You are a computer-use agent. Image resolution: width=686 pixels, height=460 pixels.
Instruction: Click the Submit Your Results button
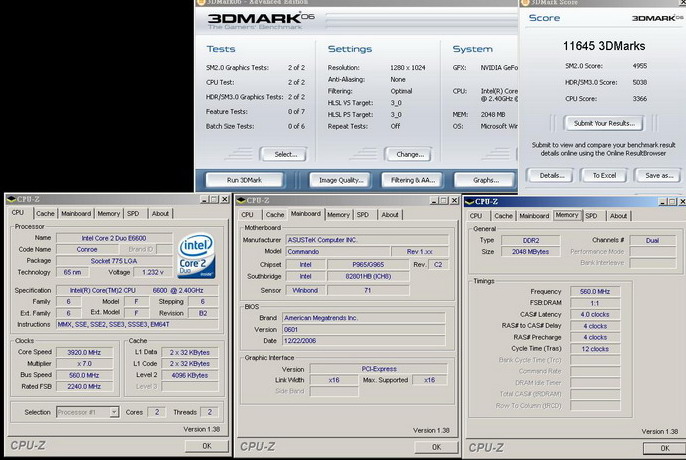(602, 123)
